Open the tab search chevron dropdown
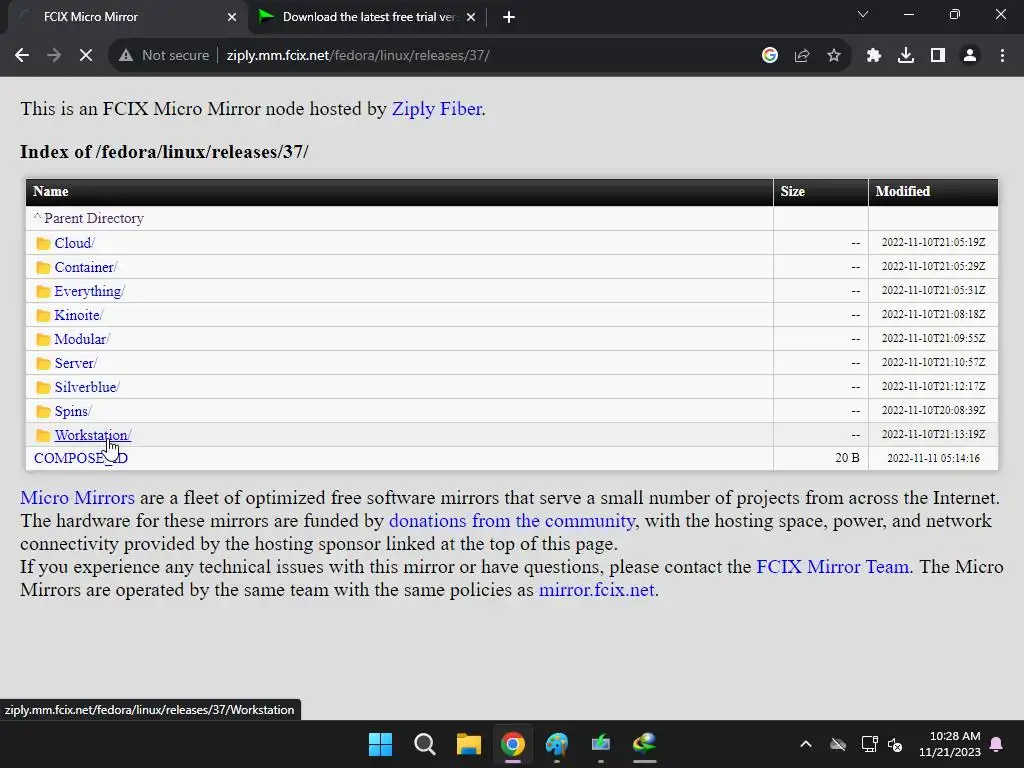The width and height of the screenshot is (1024, 768). pyautogui.click(x=863, y=14)
